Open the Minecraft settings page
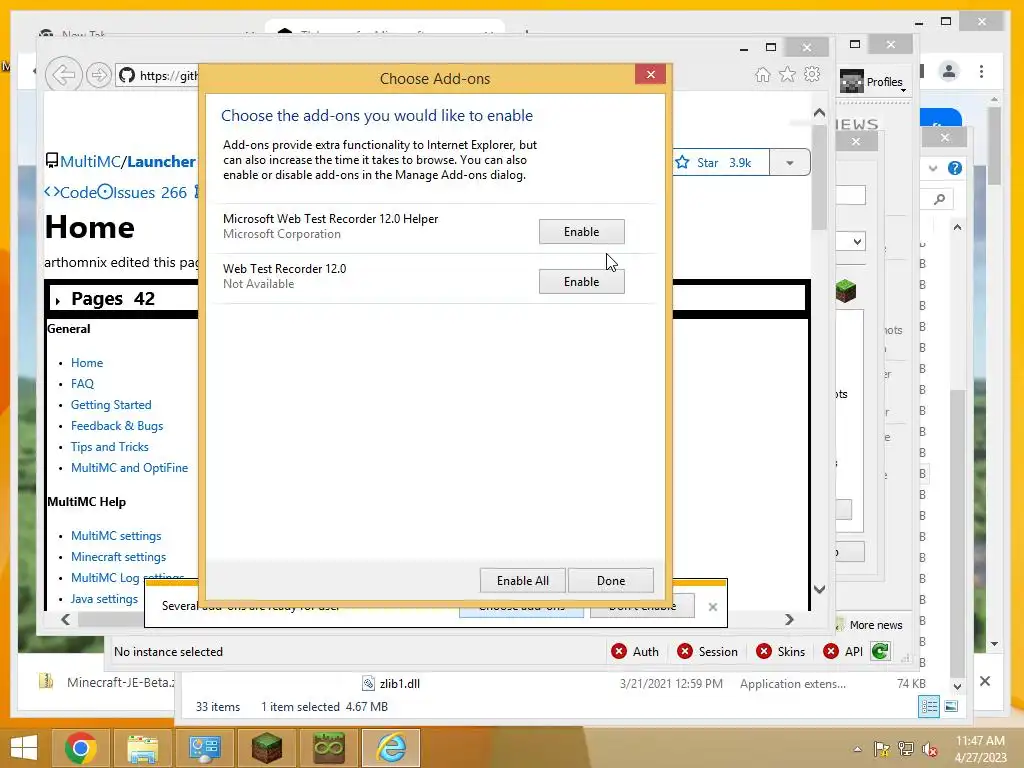The width and height of the screenshot is (1024, 768). (x=118, y=556)
